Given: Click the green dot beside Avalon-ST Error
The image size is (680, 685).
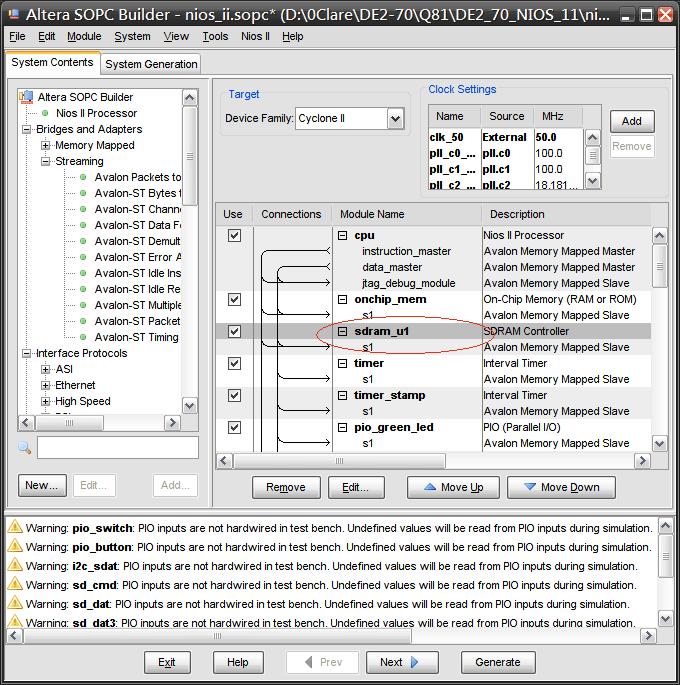Looking at the screenshot, I should tap(83, 257).
